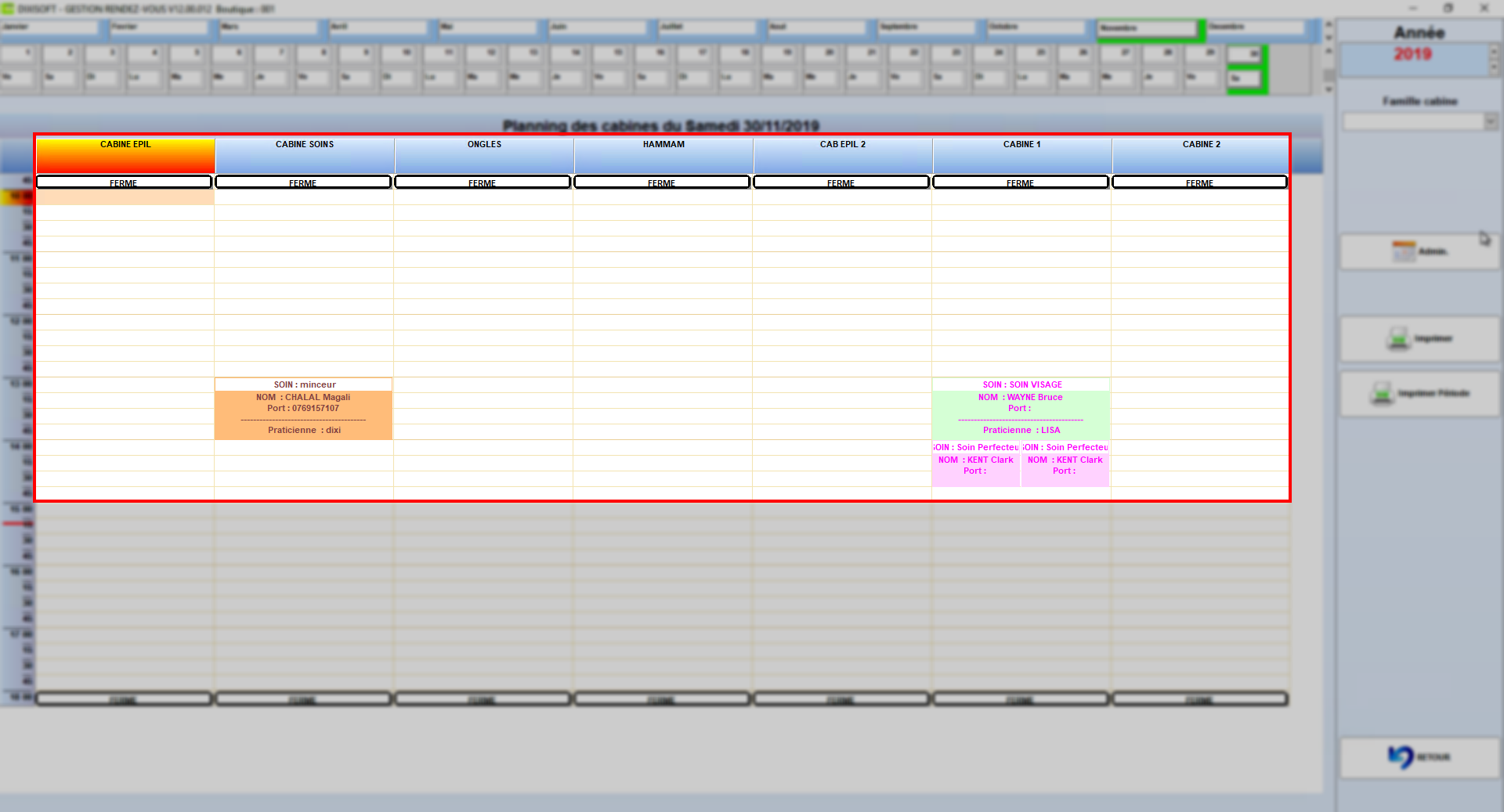Click top FERME bar under CABINE 1

coord(1021,182)
